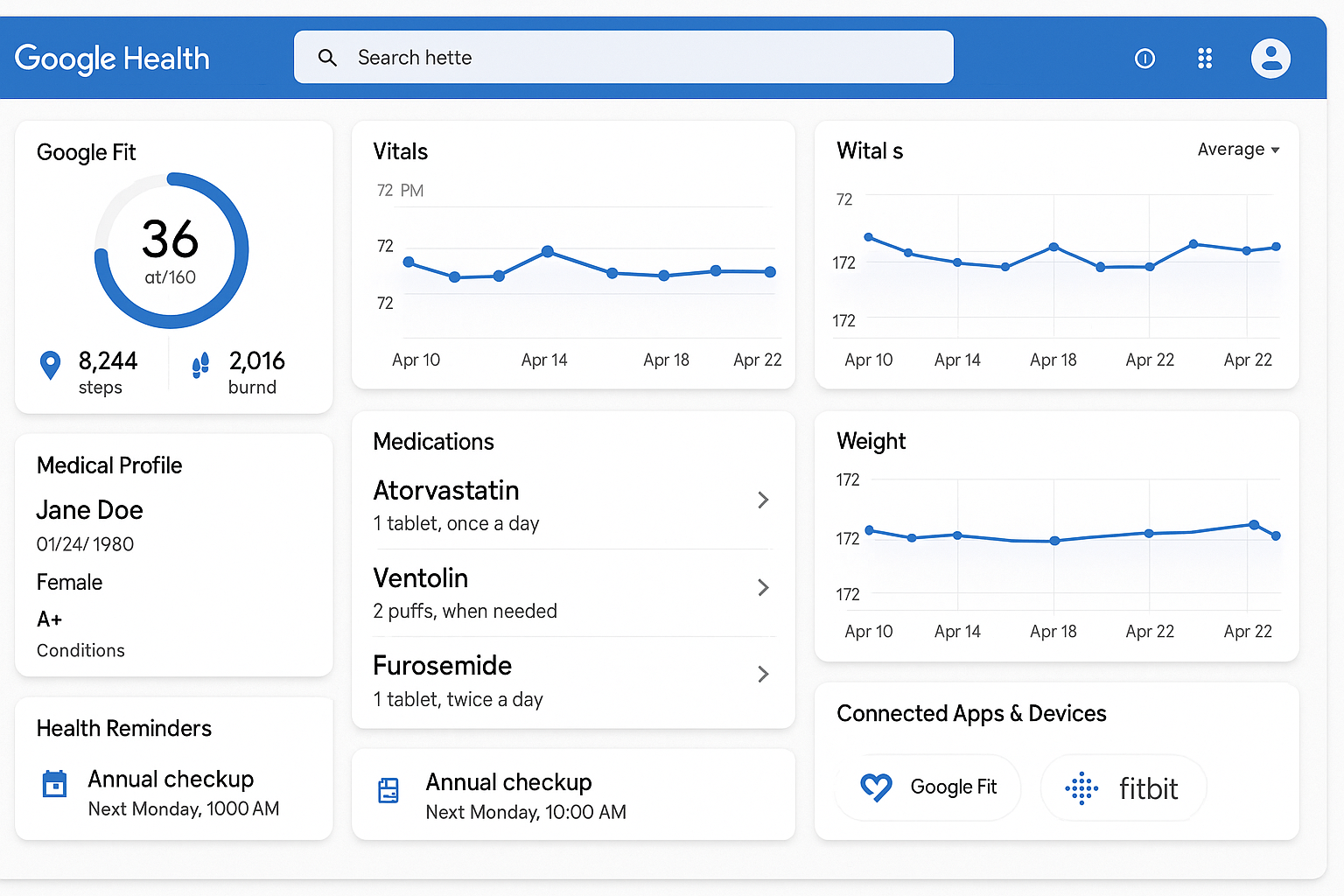
Task: Click the document icon beside Annual checkup appointment
Action: (389, 790)
